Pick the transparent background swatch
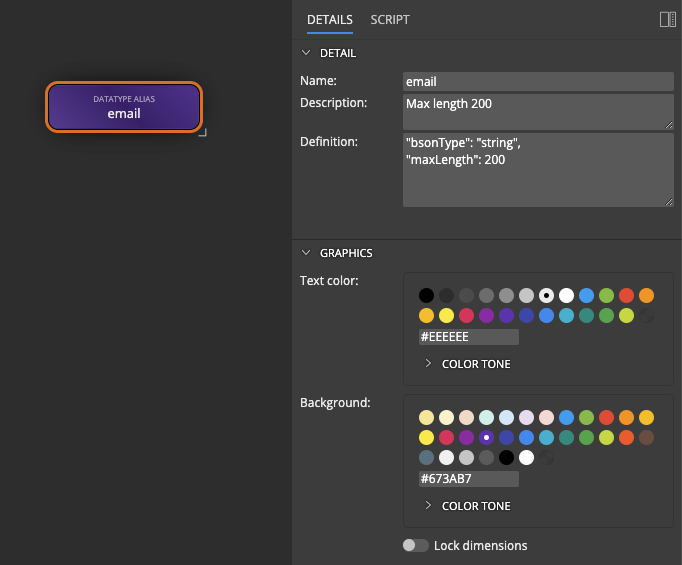 (x=546, y=458)
